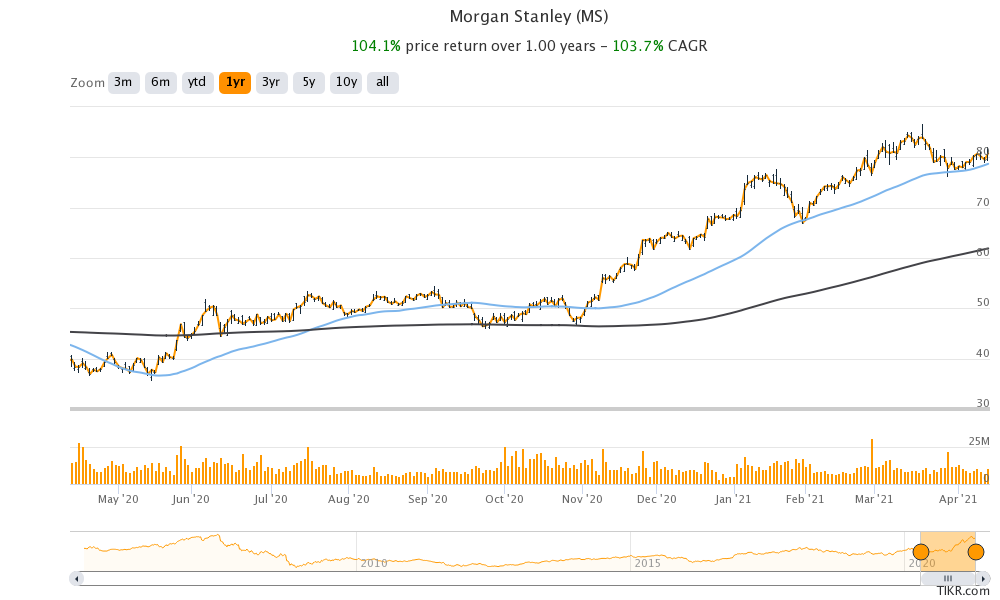Click the 2010 label in navigator
The width and height of the screenshot is (1000, 600).
[x=374, y=563]
